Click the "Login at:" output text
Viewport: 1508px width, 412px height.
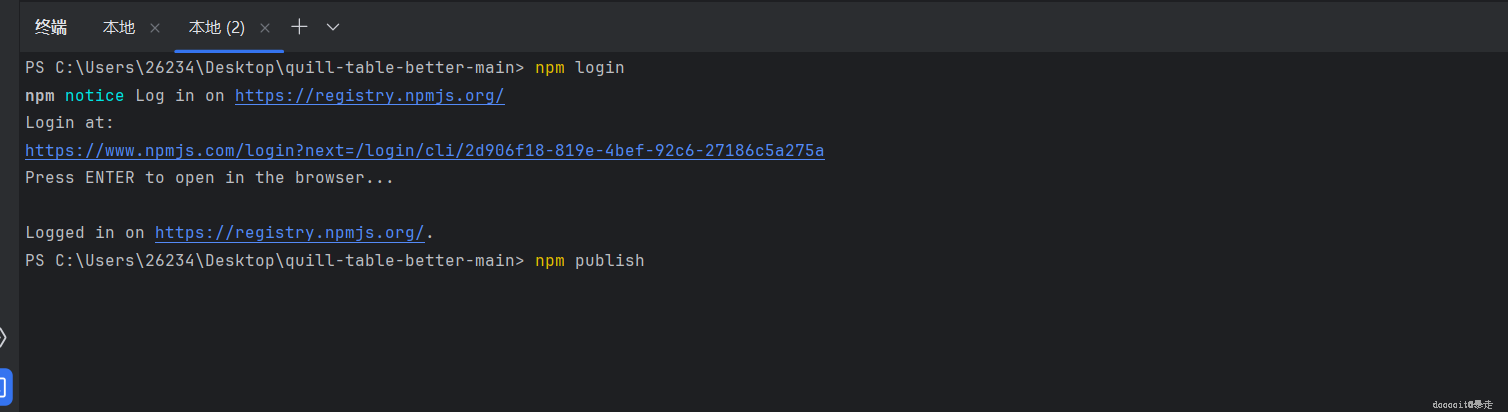point(70,123)
